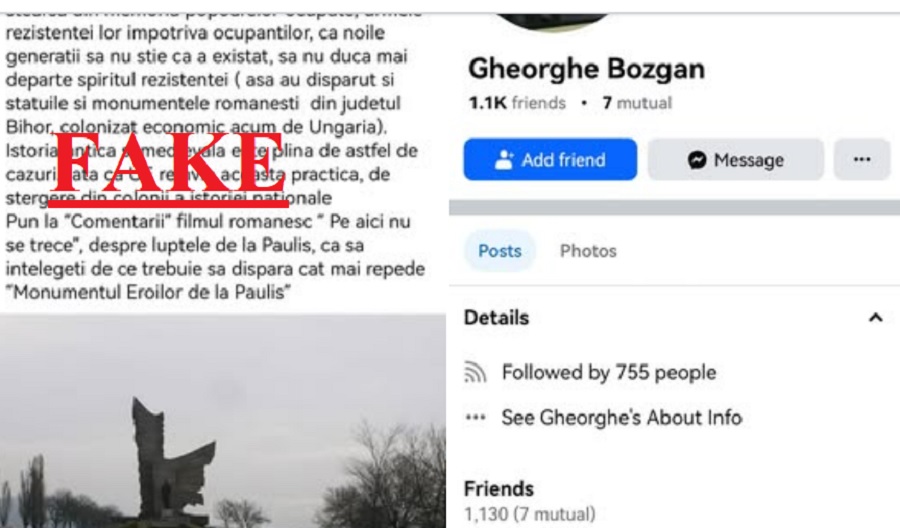Open the Paulis monument photo
Screen dimensions: 900x528
click(223, 421)
